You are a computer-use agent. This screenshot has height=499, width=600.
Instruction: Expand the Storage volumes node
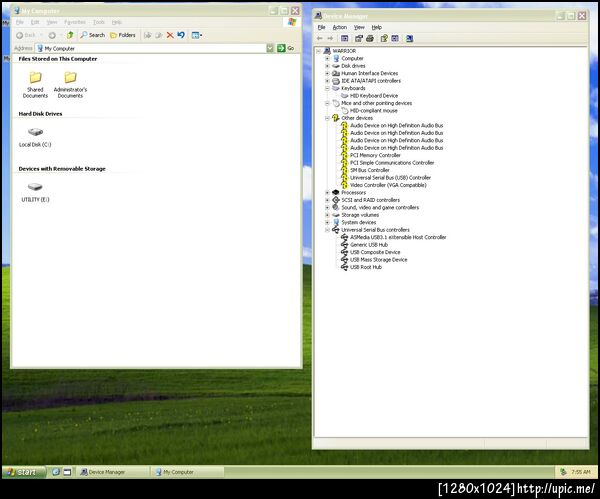(x=327, y=215)
